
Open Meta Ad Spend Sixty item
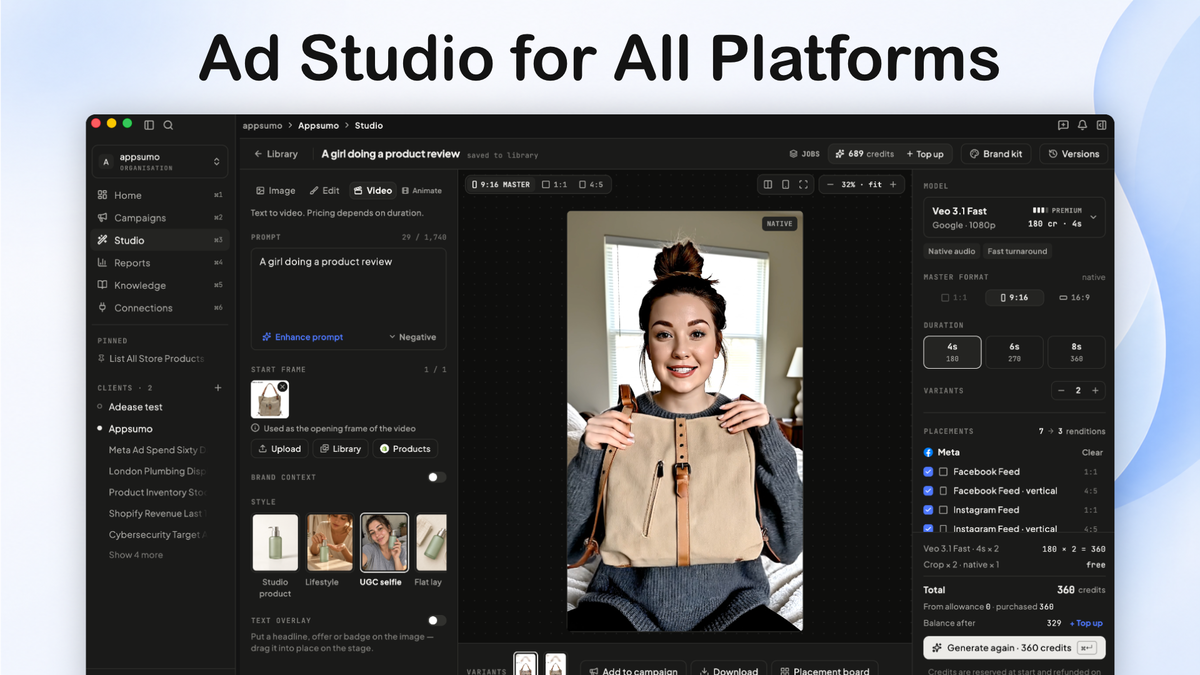pos(156,450)
